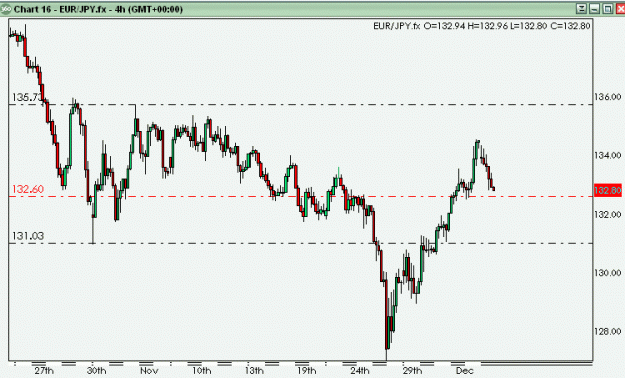The width and height of the screenshot is (625, 378).
Task: Close the Chart 16 window
Action: (x=620, y=9)
